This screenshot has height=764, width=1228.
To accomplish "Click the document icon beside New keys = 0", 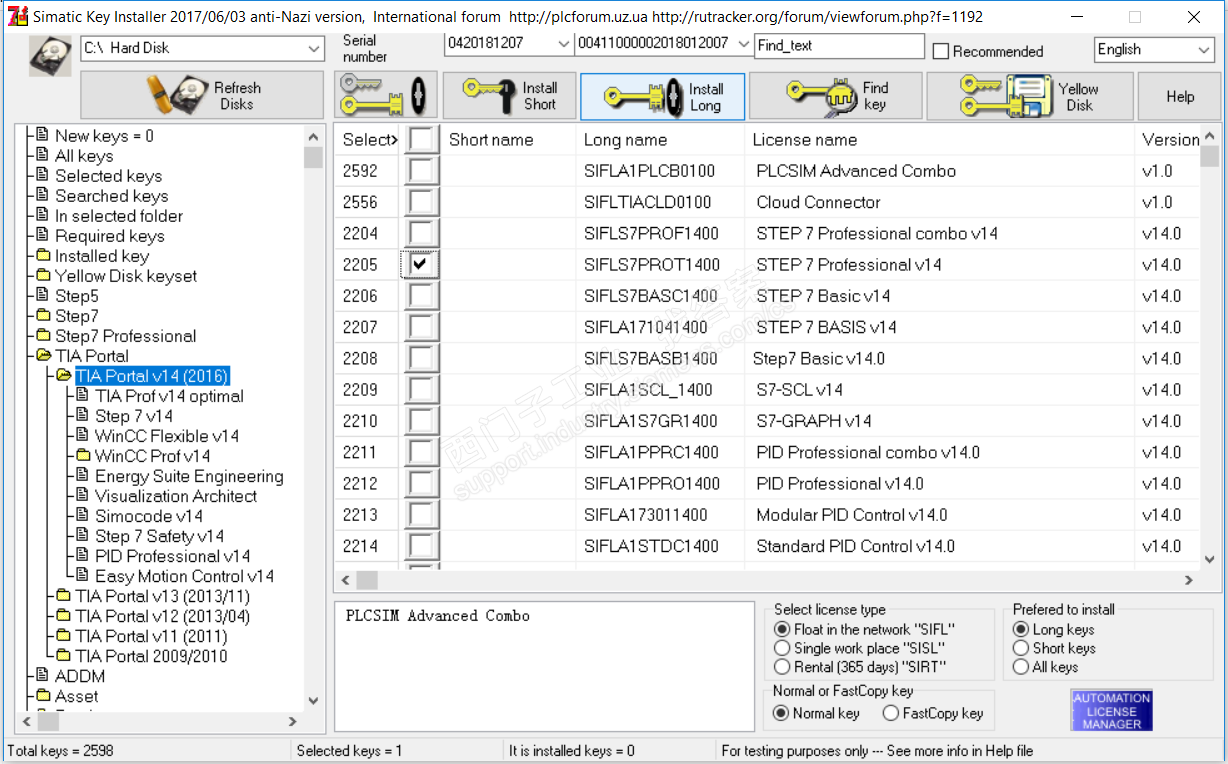I will click(43, 135).
